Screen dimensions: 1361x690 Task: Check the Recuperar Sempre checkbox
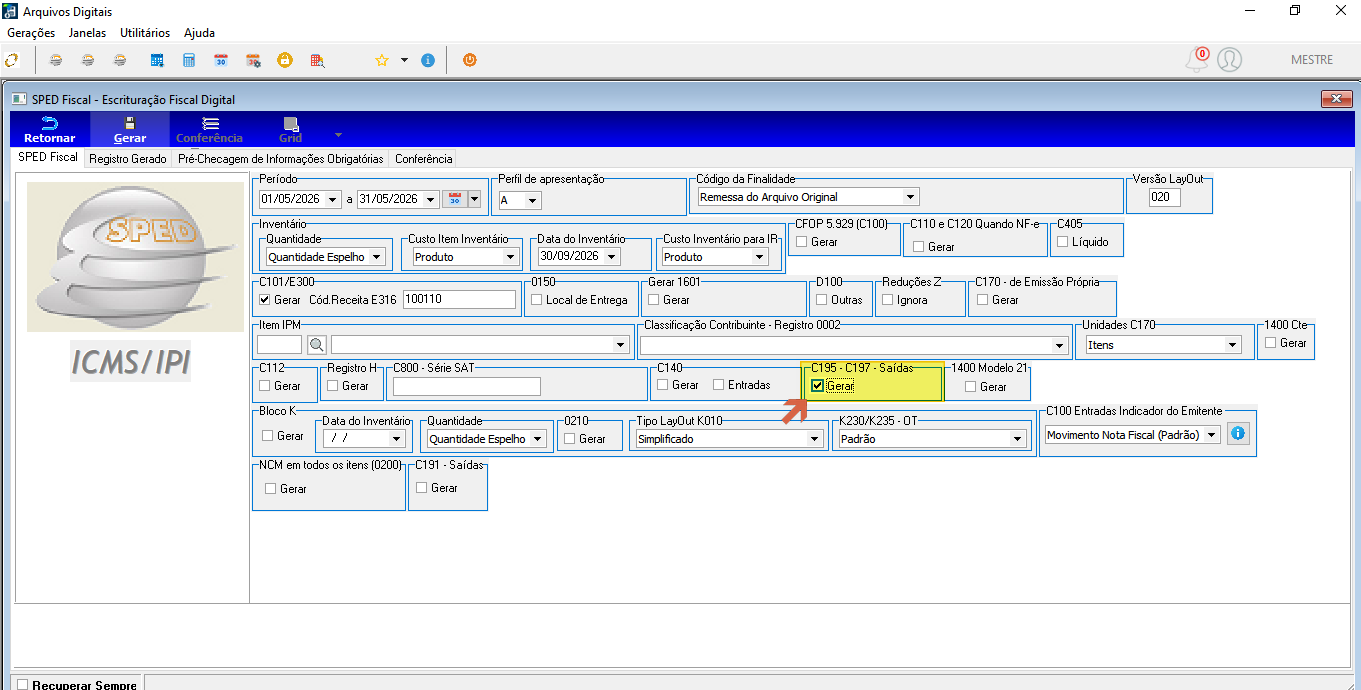pyautogui.click(x=23, y=685)
